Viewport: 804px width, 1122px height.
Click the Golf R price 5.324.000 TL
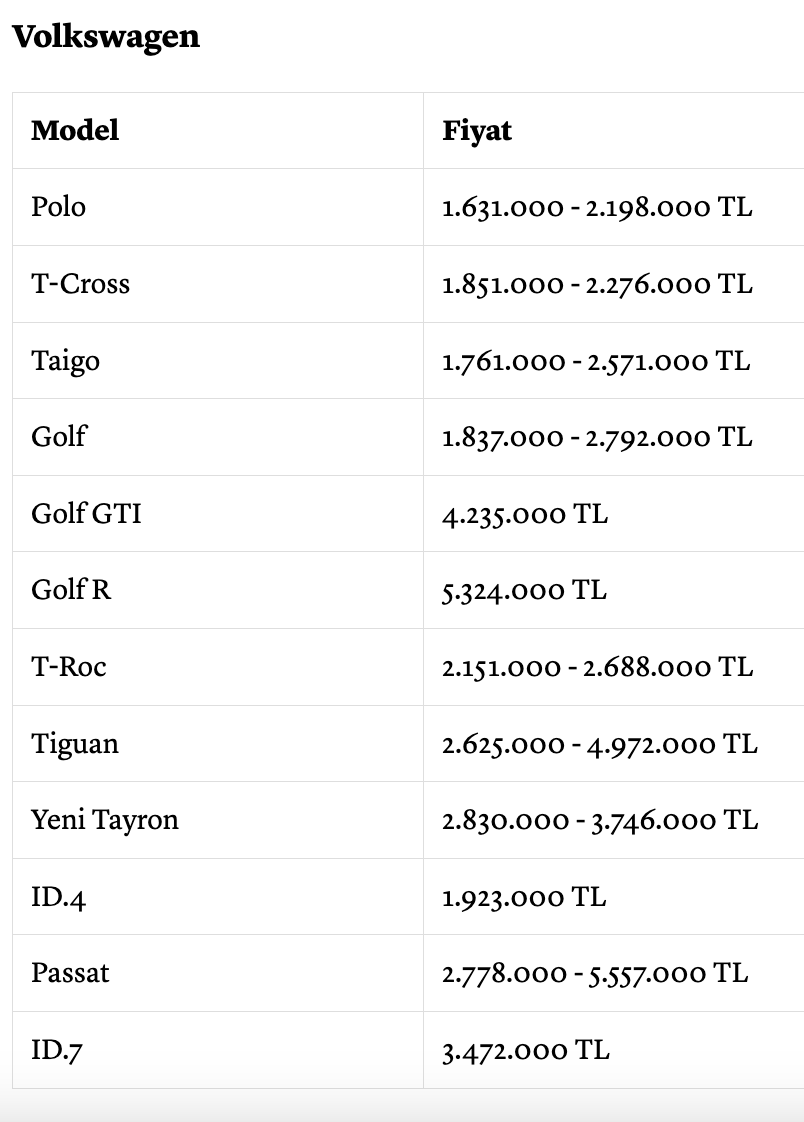coord(524,590)
